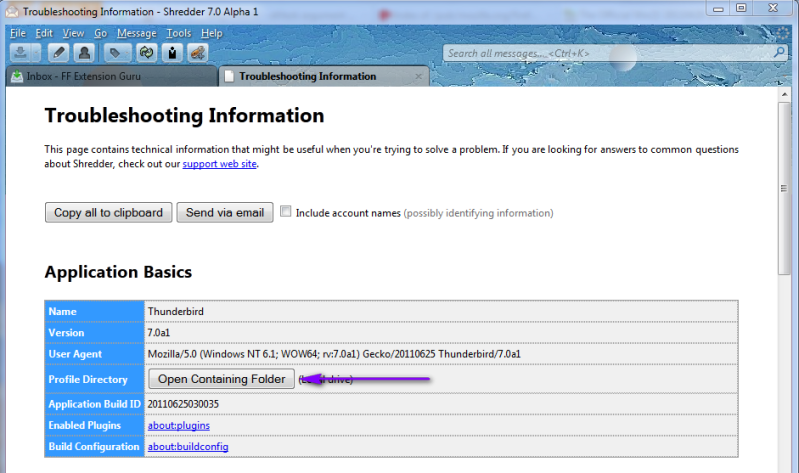Click the User Agent Mozilla/5.0 string
799x473 pixels.
[334, 354]
